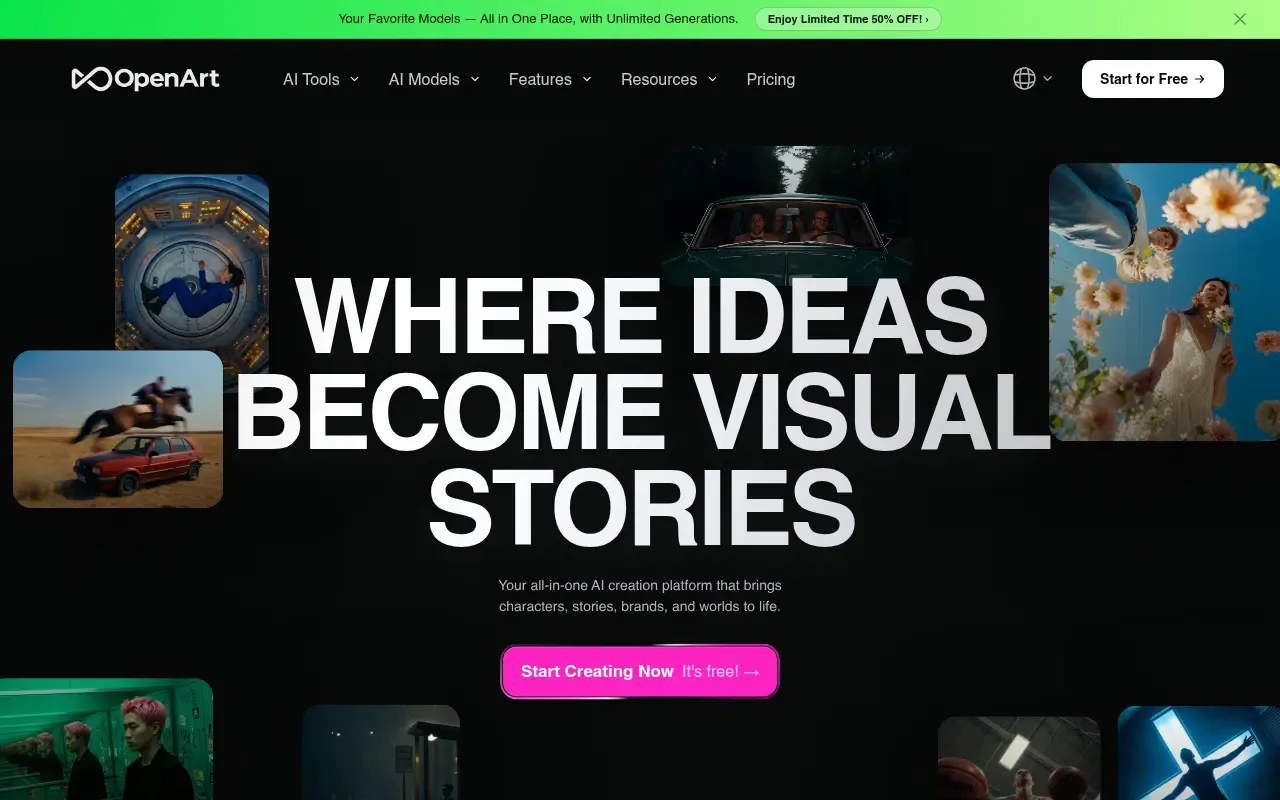This screenshot has width=1280, height=800.
Task: Click the Start for Free button
Action: pyautogui.click(x=1153, y=79)
